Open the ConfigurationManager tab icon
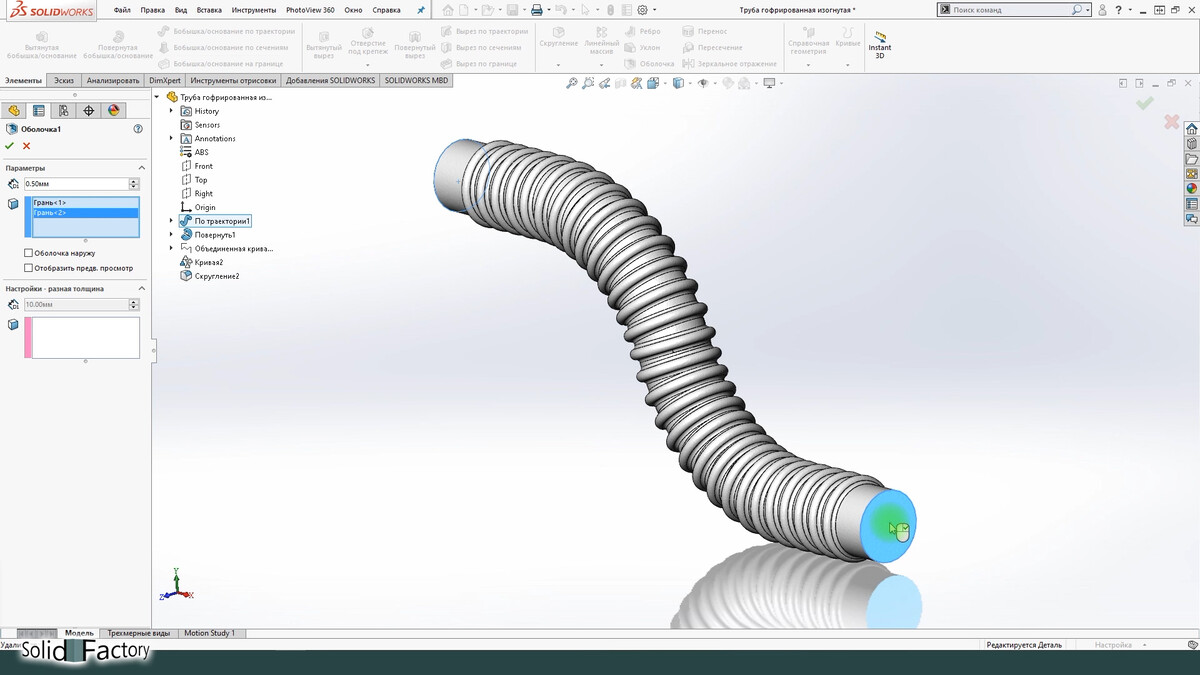 click(x=63, y=111)
